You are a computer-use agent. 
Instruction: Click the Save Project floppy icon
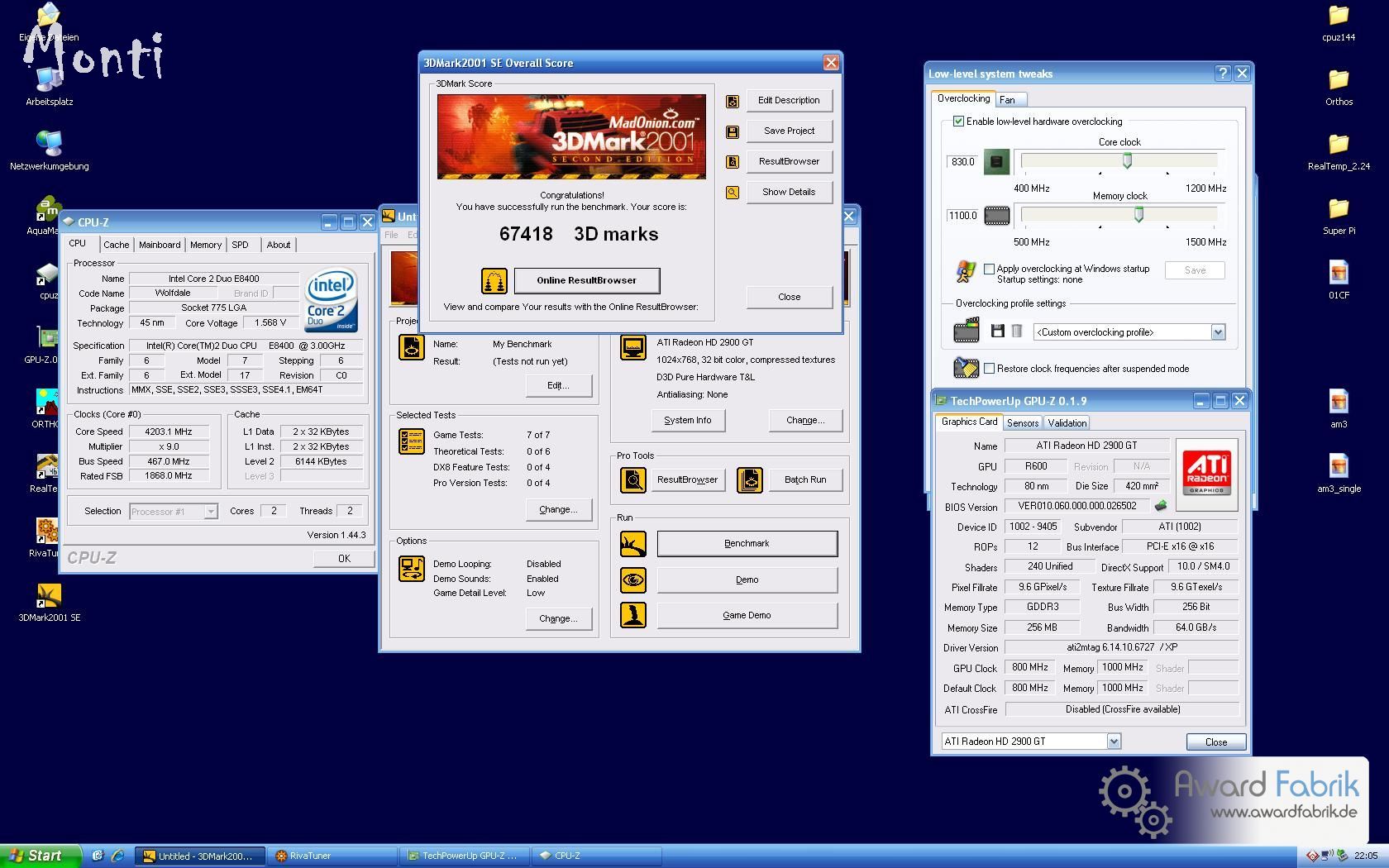733,131
